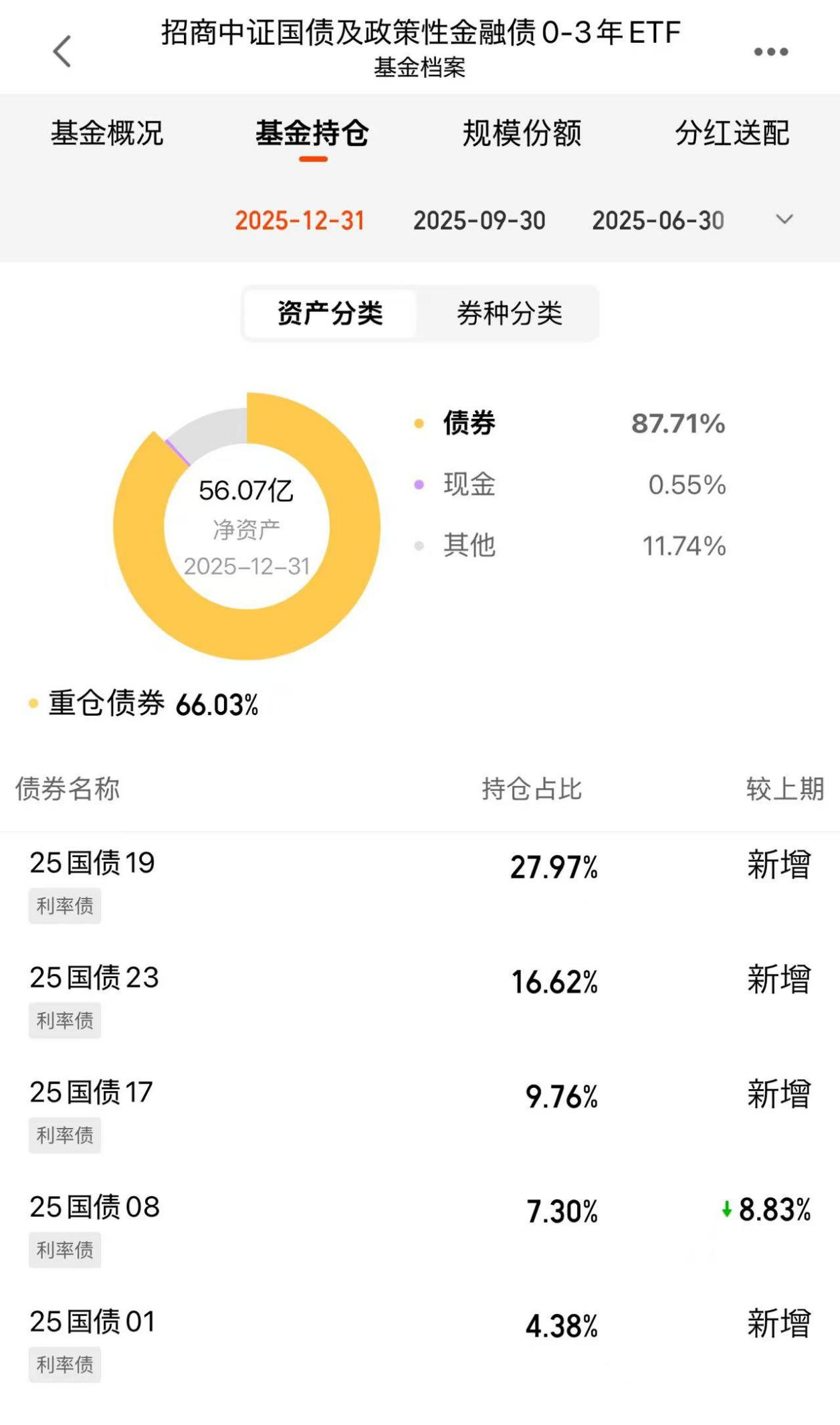Switch to 基金概况 tab
The width and height of the screenshot is (840, 1425).
(107, 133)
